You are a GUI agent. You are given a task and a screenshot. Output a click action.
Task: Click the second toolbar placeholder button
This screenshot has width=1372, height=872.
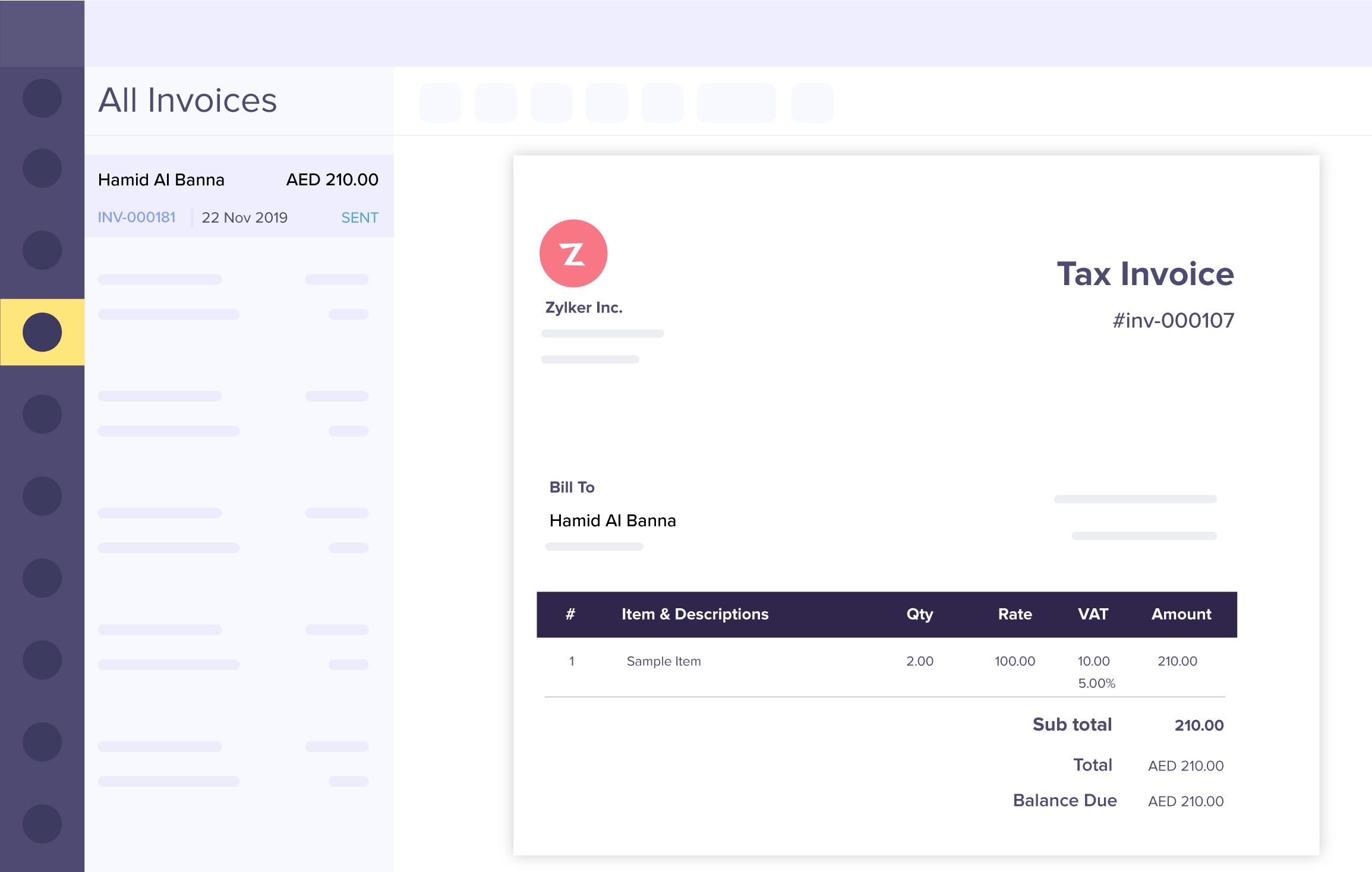point(496,103)
